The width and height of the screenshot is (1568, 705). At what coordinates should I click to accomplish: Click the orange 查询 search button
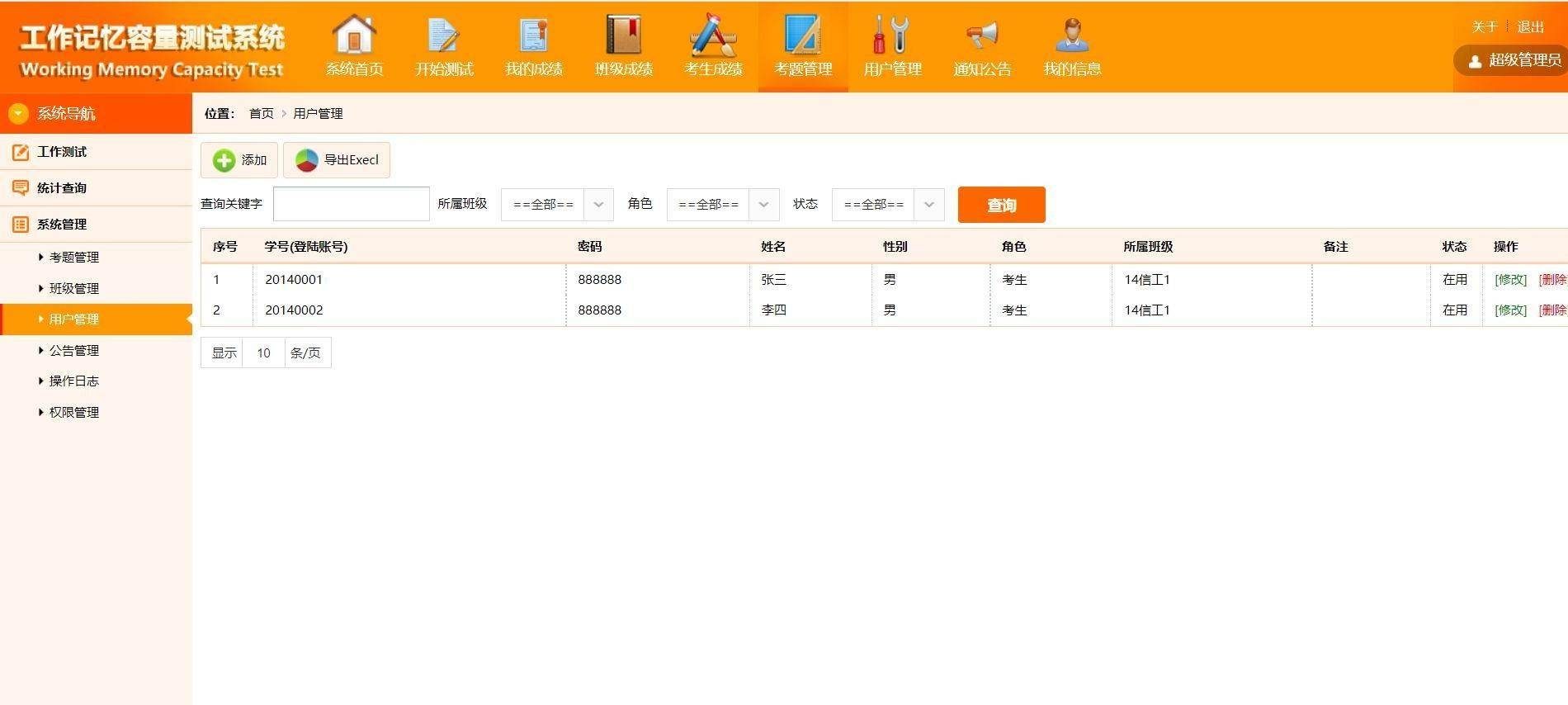tap(1001, 205)
